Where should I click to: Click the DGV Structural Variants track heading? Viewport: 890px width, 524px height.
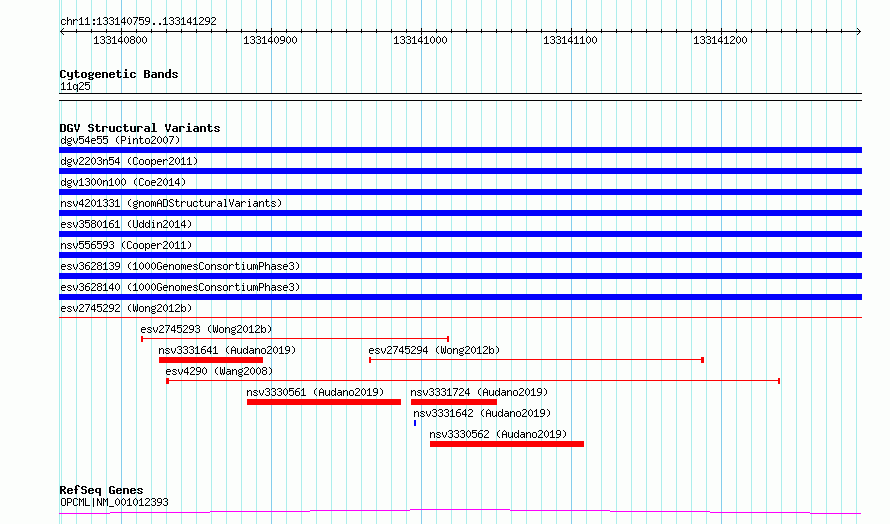click(x=140, y=128)
